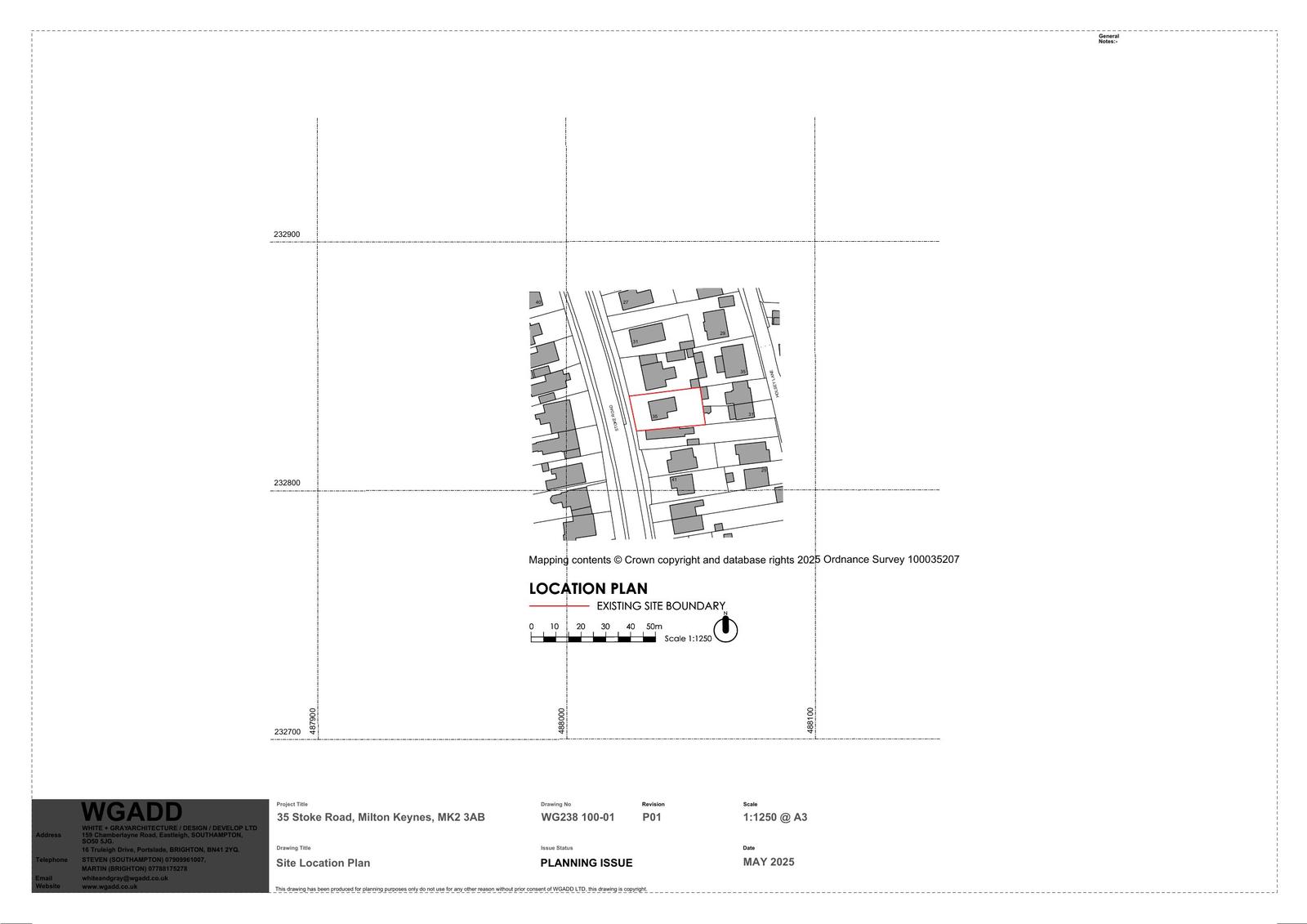Click the building labeled 31
Image resolution: width=1307 pixels, height=924 pixels.
[x=647, y=334]
